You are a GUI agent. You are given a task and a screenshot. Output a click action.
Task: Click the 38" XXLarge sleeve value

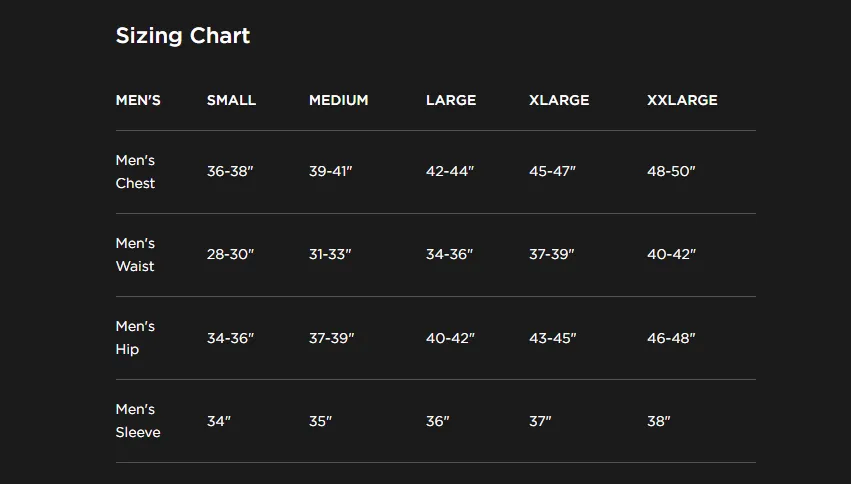pyautogui.click(x=658, y=421)
